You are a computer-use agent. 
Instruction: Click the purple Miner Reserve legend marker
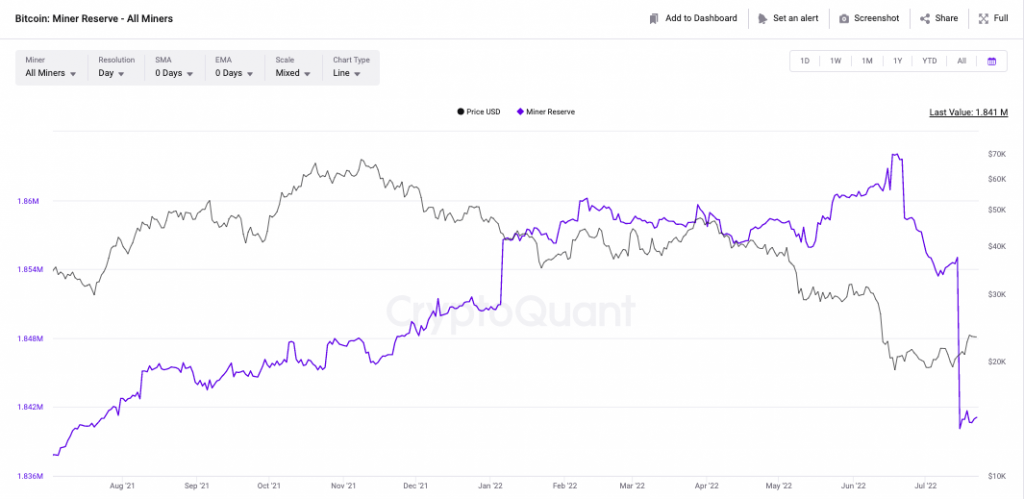point(520,112)
